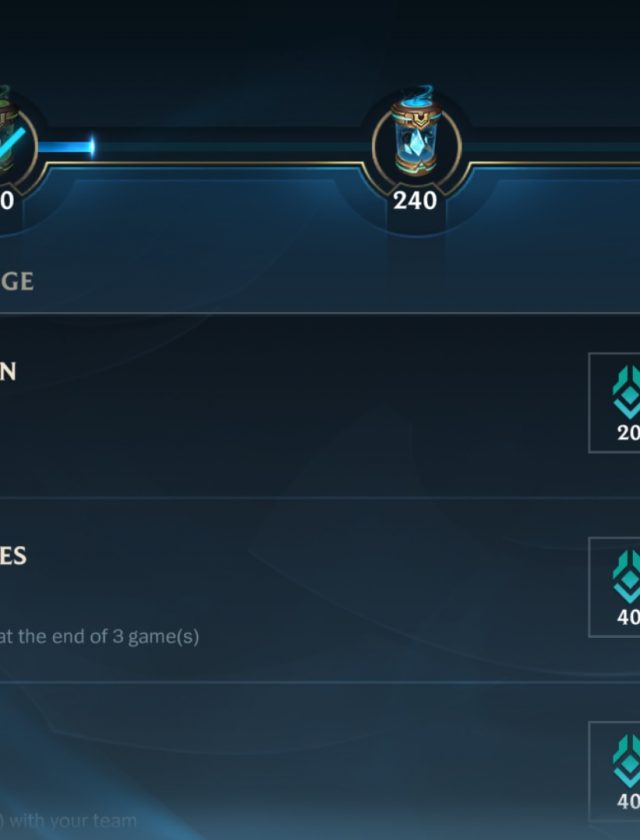
Task: Open the mission title ending in 'ES'
Action: coord(13,556)
